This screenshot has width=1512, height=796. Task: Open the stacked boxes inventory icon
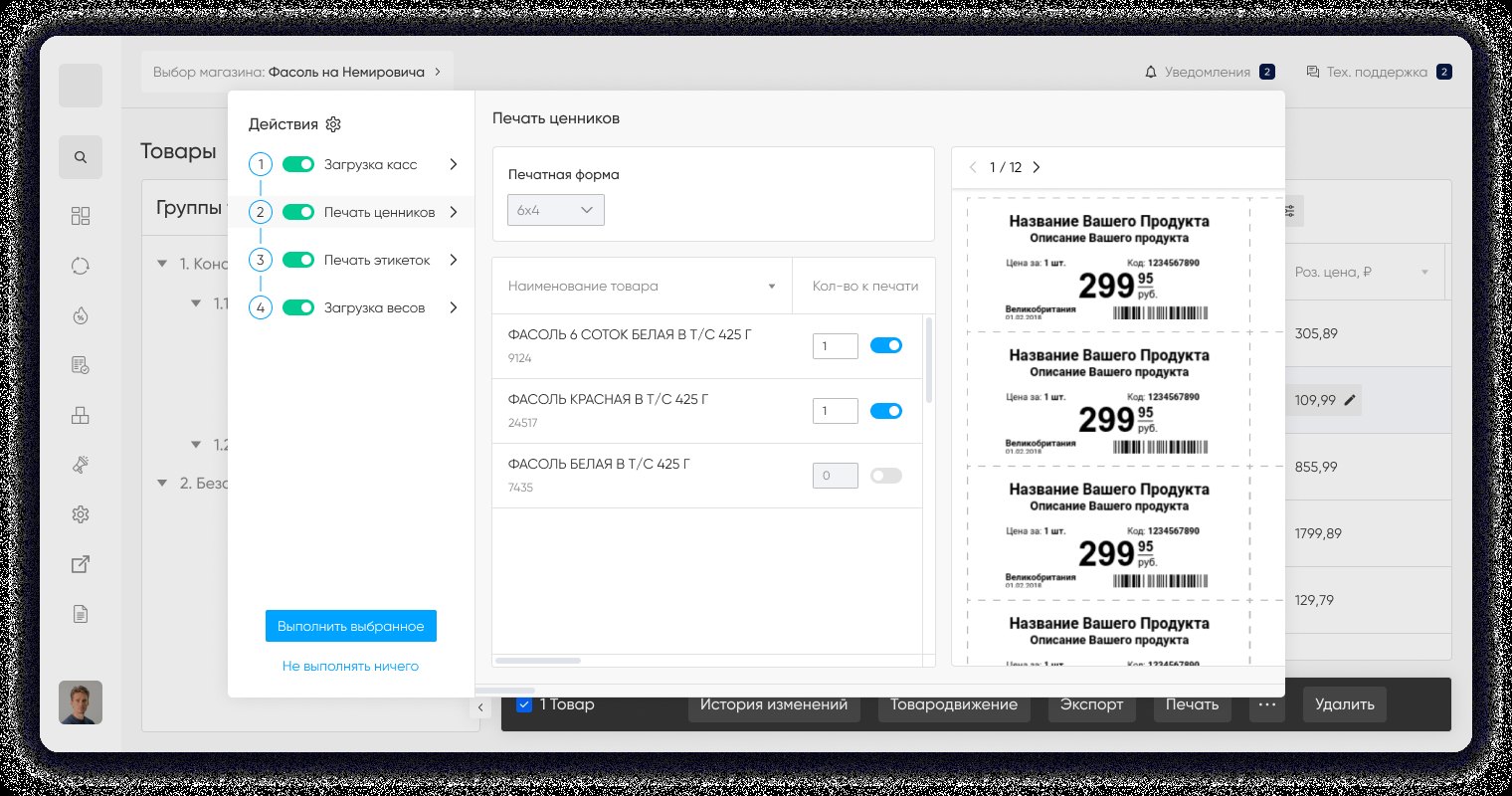coord(81,416)
